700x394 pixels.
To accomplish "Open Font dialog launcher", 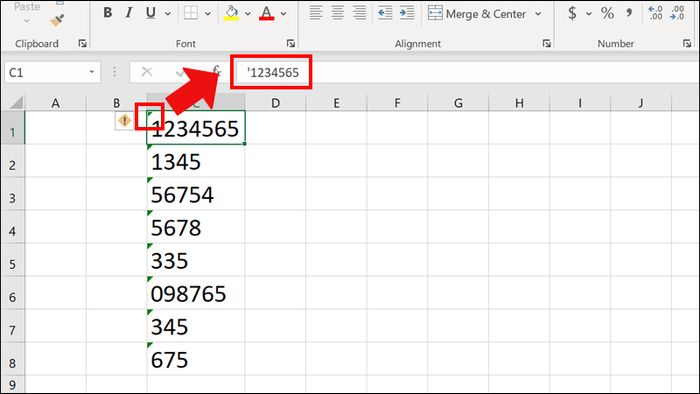I will tap(291, 43).
